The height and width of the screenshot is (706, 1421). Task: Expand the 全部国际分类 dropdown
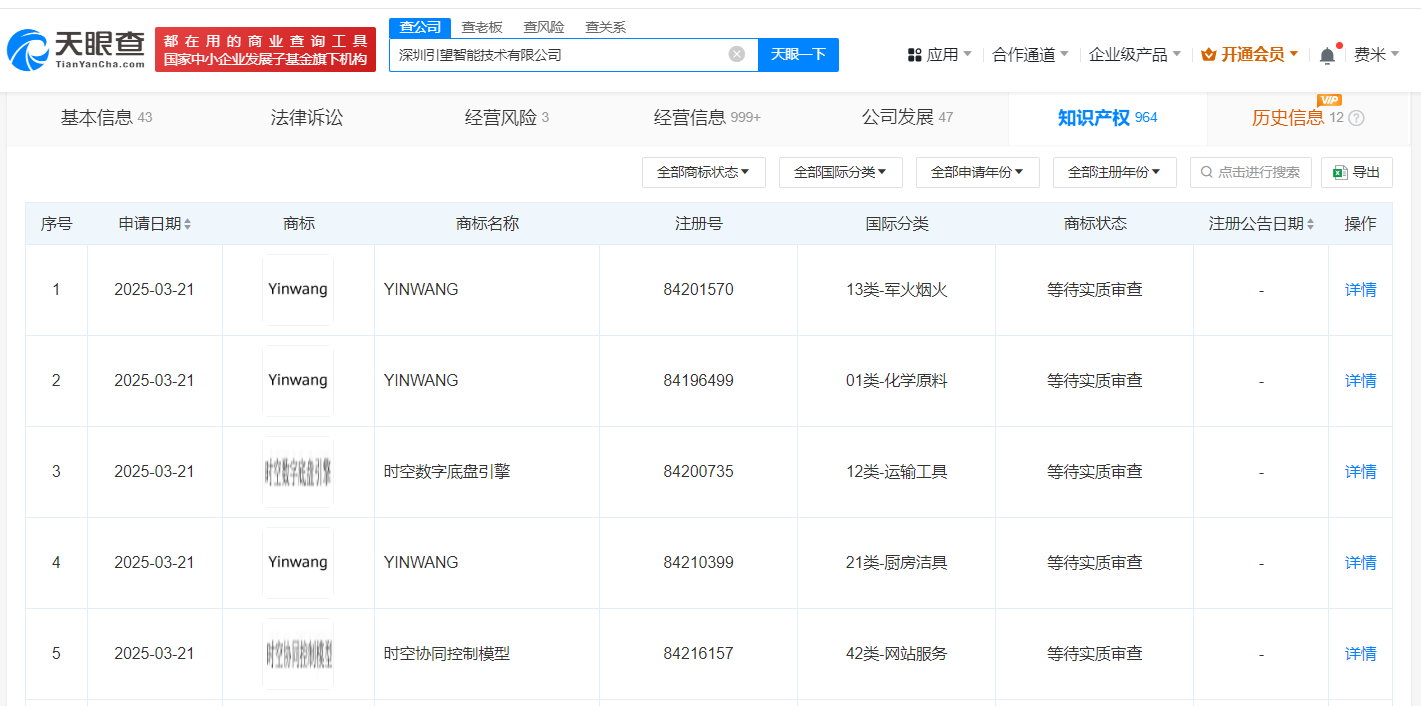840,172
